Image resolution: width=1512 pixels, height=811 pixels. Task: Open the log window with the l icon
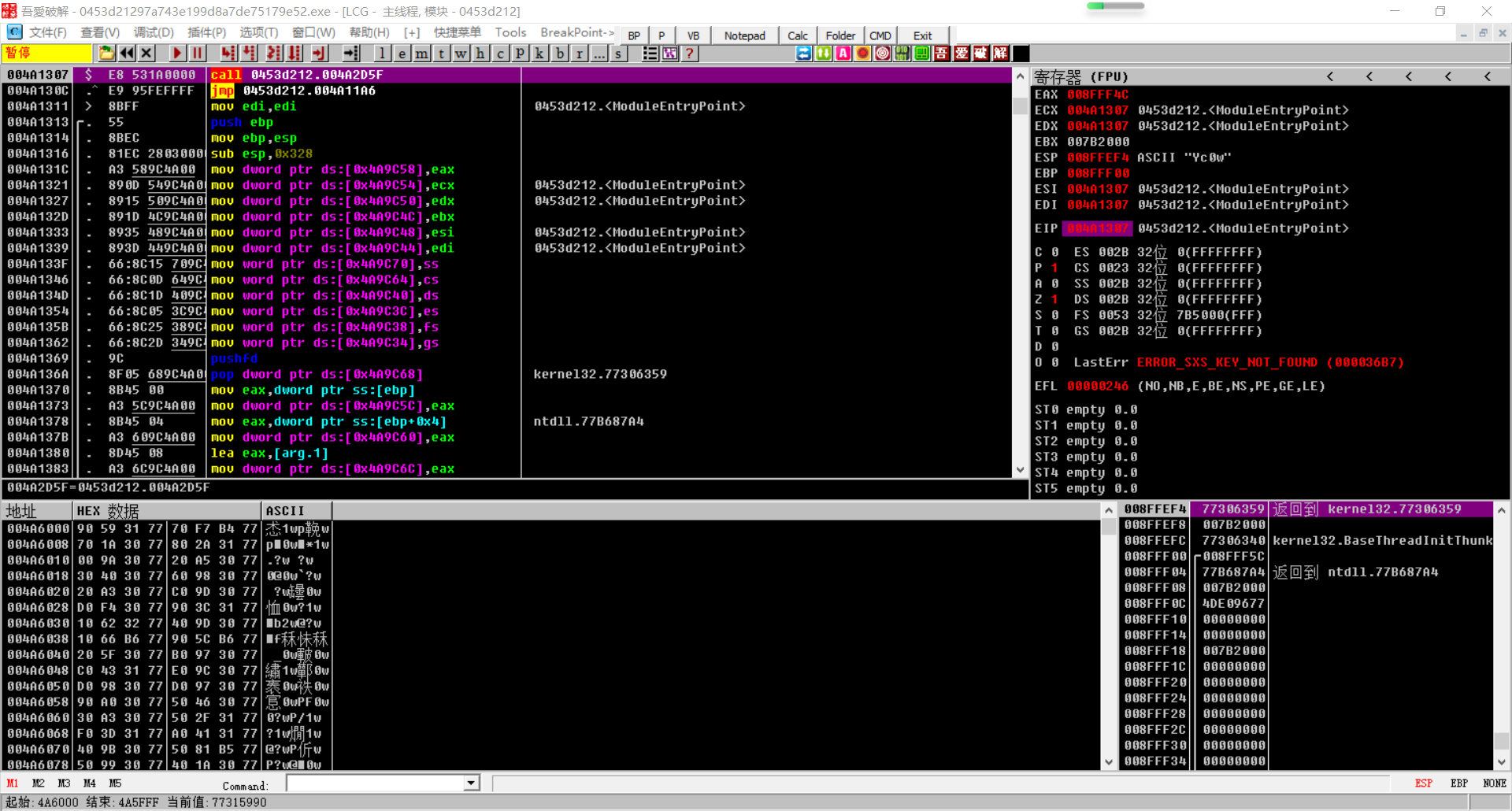(382, 53)
